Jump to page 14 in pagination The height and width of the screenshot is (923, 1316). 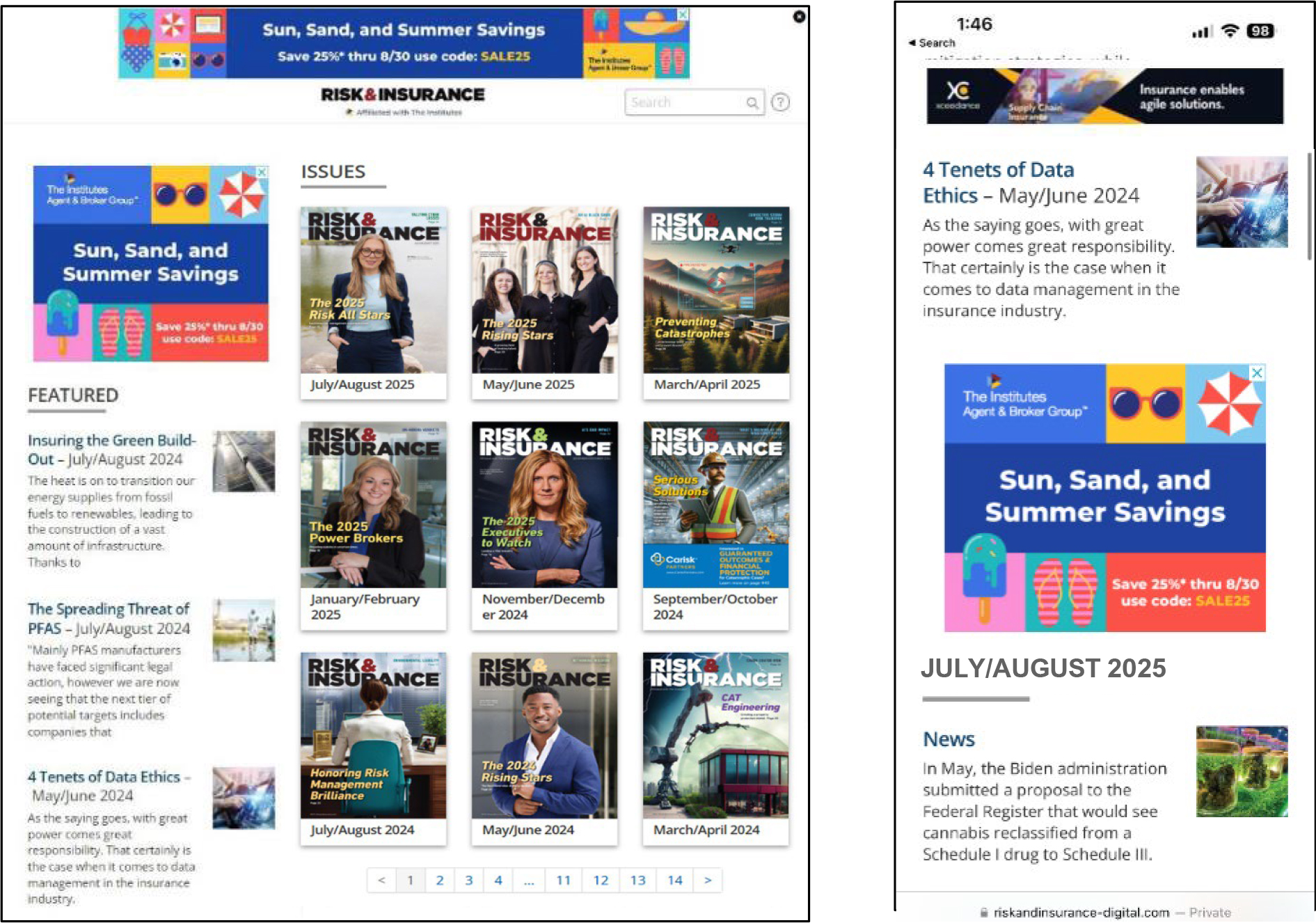coord(674,881)
